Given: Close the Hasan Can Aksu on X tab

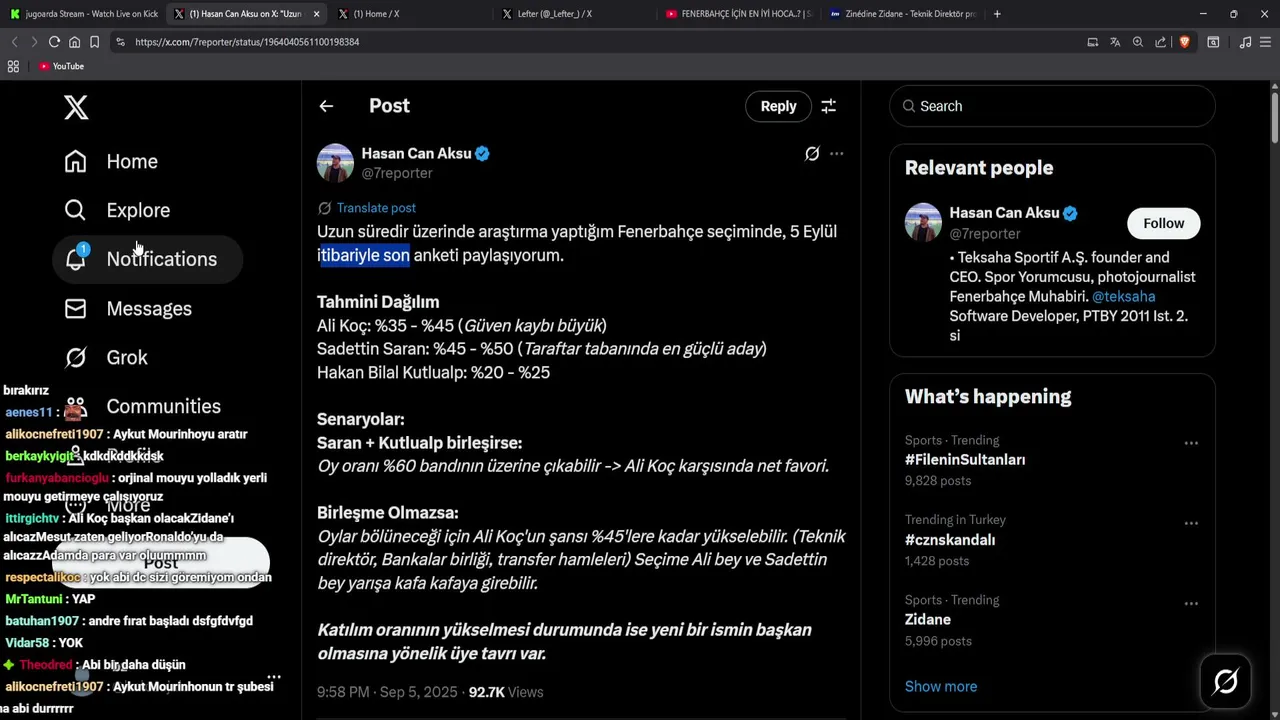Looking at the screenshot, I should (x=317, y=14).
